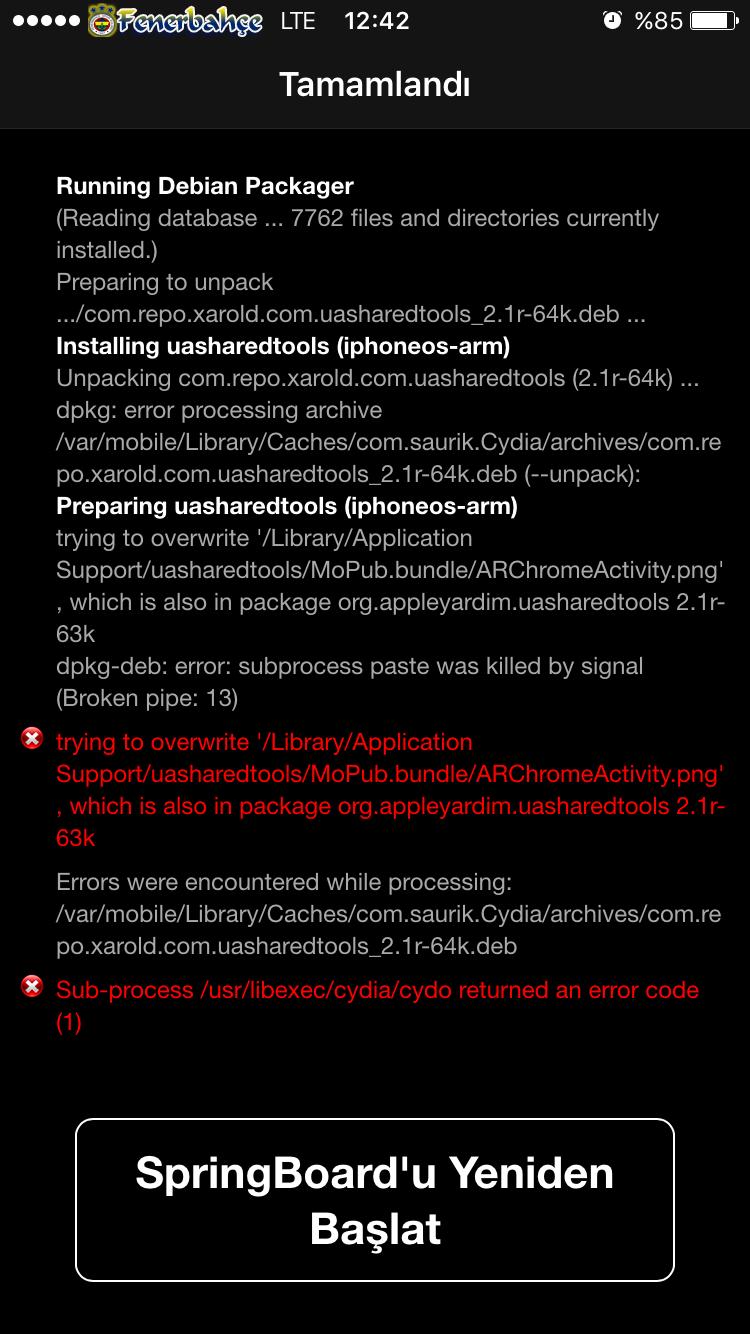Click the red error icon beside overwrite message
The width and height of the screenshot is (750, 1334).
[x=33, y=739]
